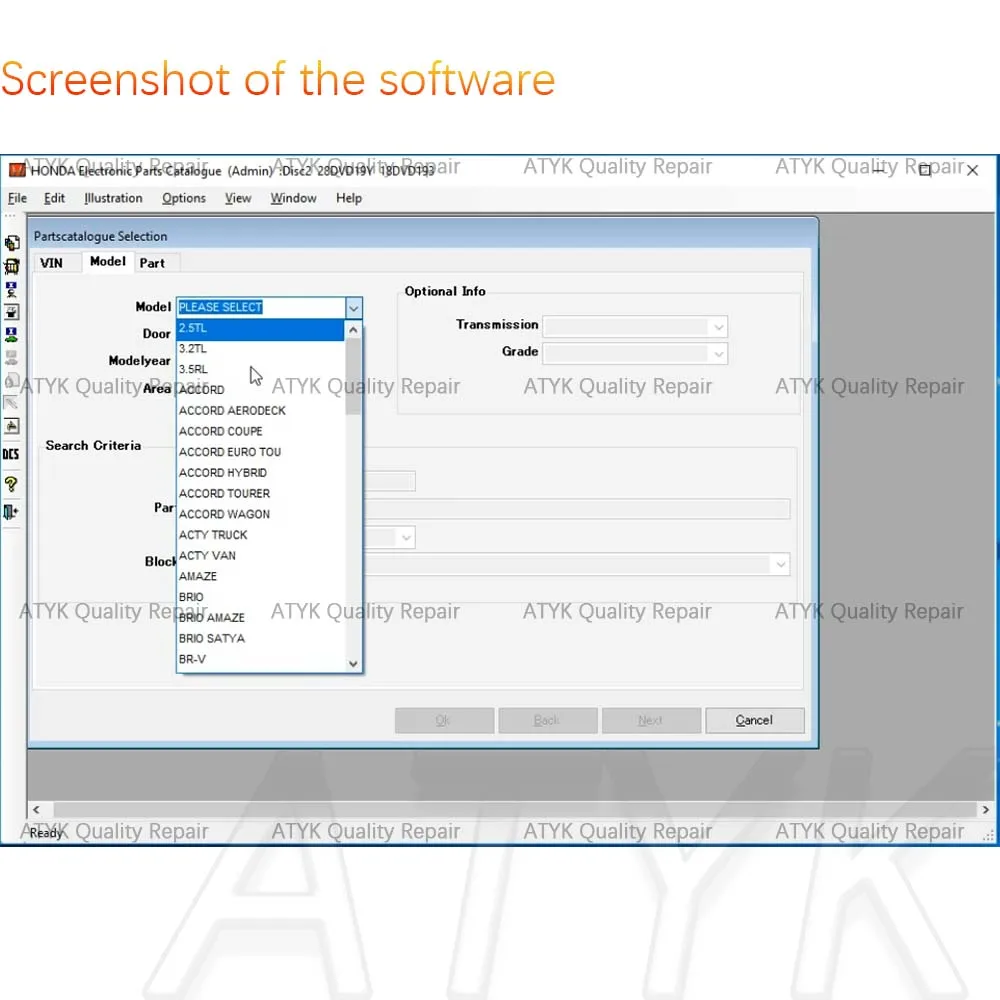Switch to the Part tab

(152, 263)
